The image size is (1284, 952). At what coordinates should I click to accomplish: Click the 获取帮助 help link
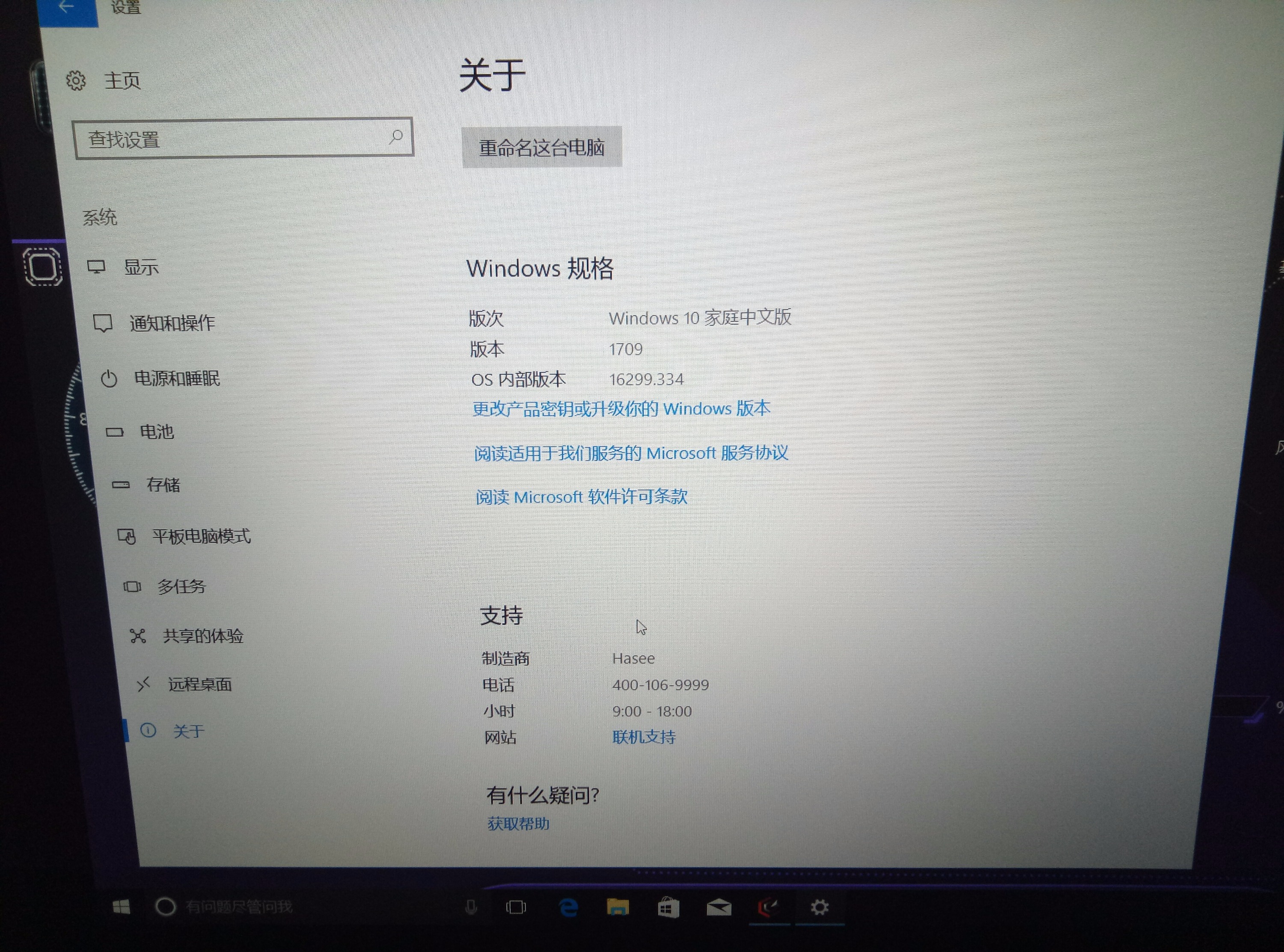coord(518,824)
